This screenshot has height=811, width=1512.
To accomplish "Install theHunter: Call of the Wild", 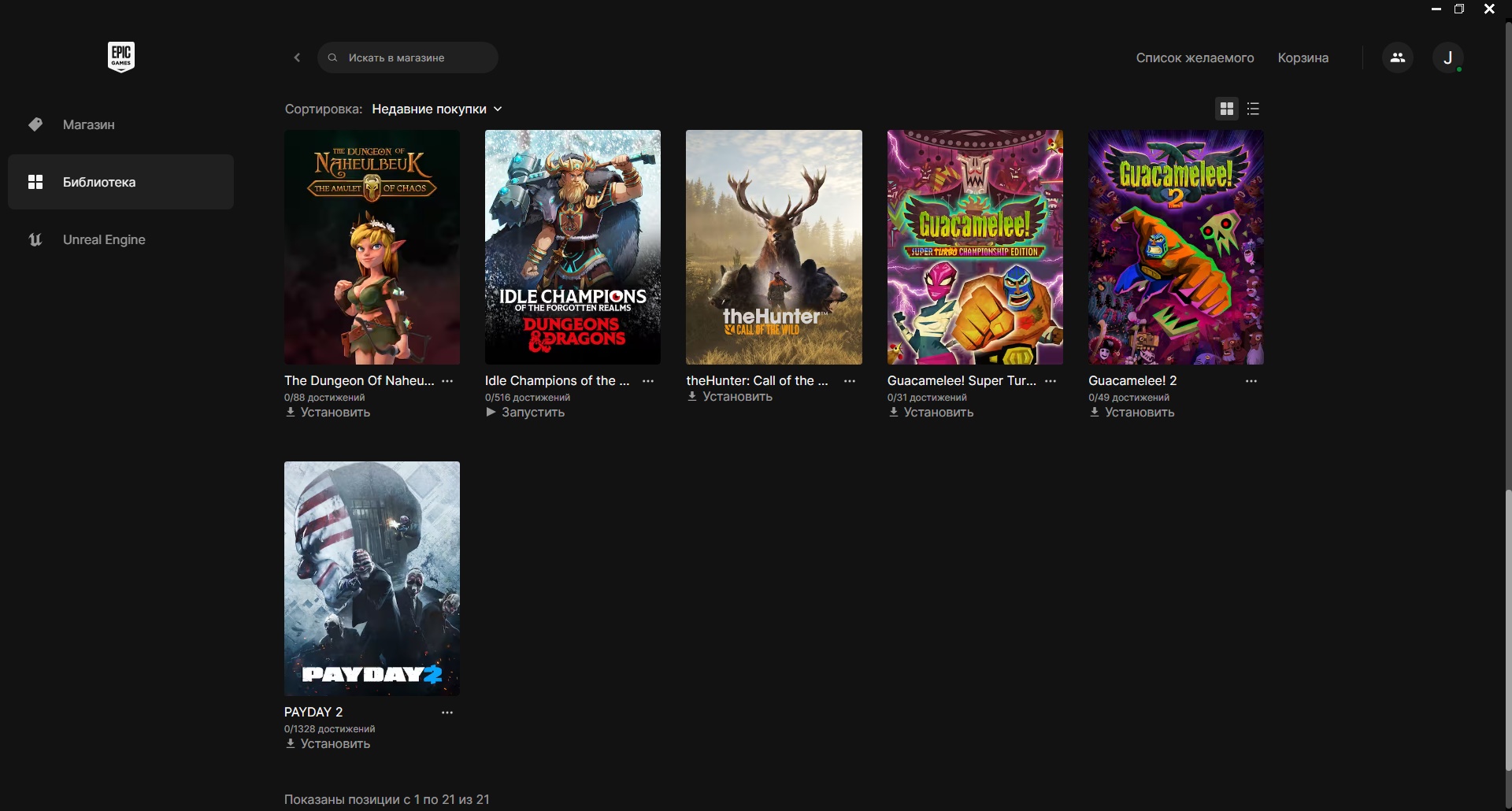I will pos(730,396).
